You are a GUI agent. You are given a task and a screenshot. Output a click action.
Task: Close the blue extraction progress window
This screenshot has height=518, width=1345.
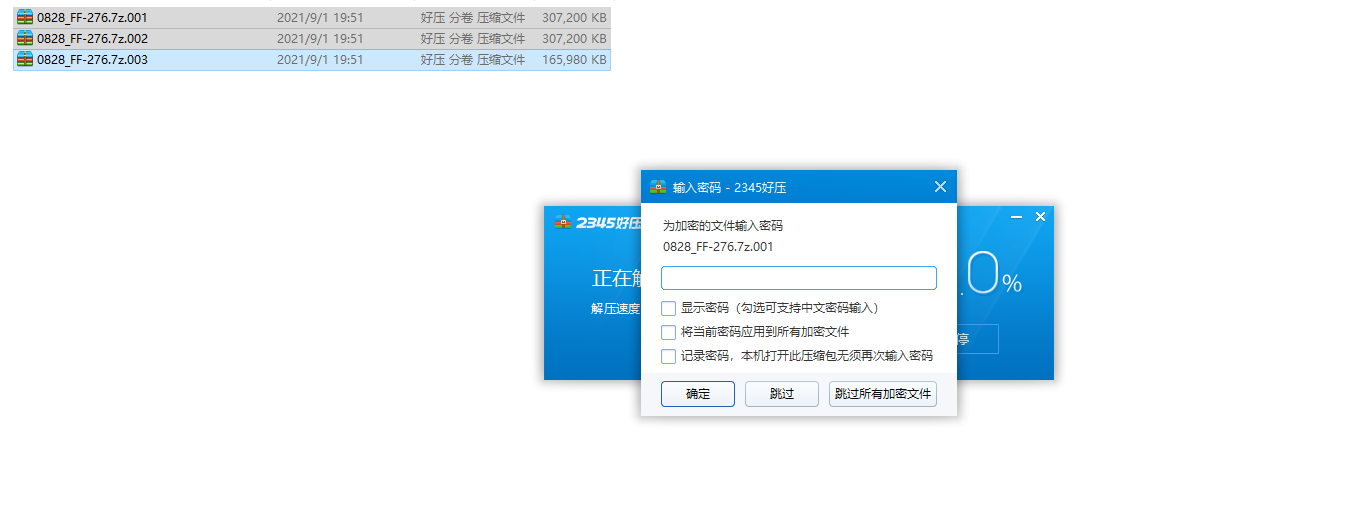click(1040, 217)
